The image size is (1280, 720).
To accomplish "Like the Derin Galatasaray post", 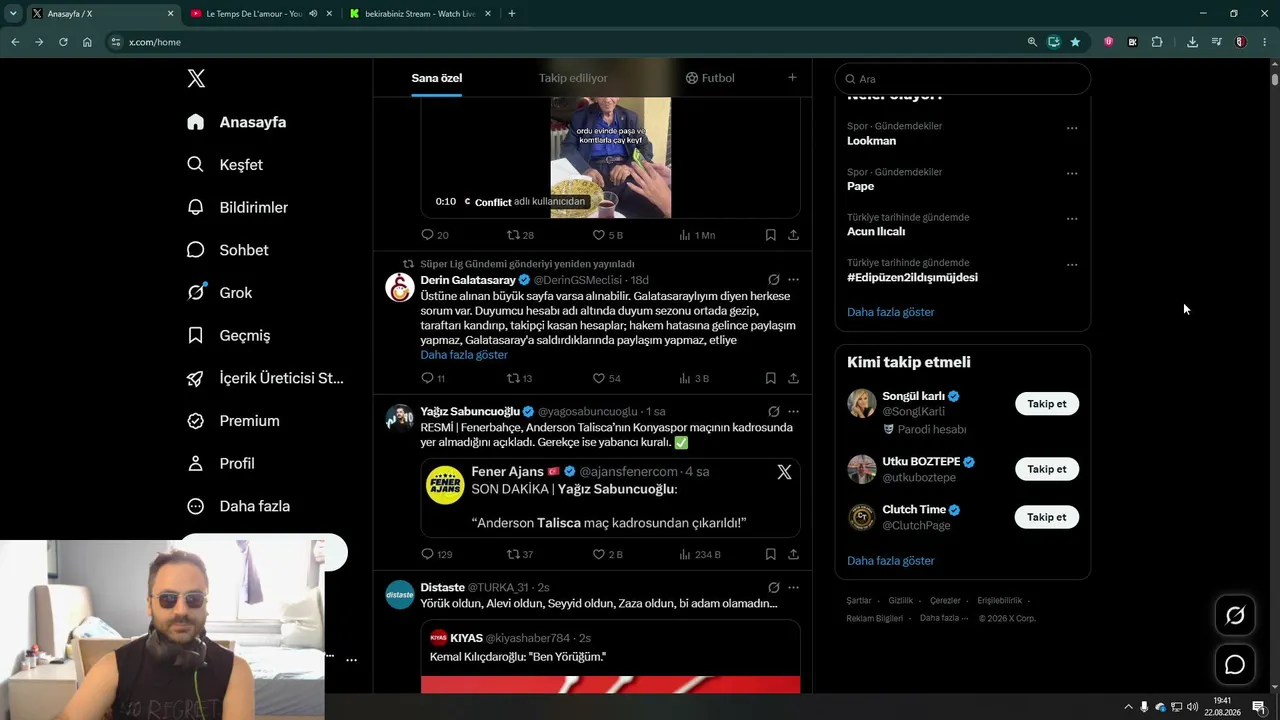I will [606, 378].
